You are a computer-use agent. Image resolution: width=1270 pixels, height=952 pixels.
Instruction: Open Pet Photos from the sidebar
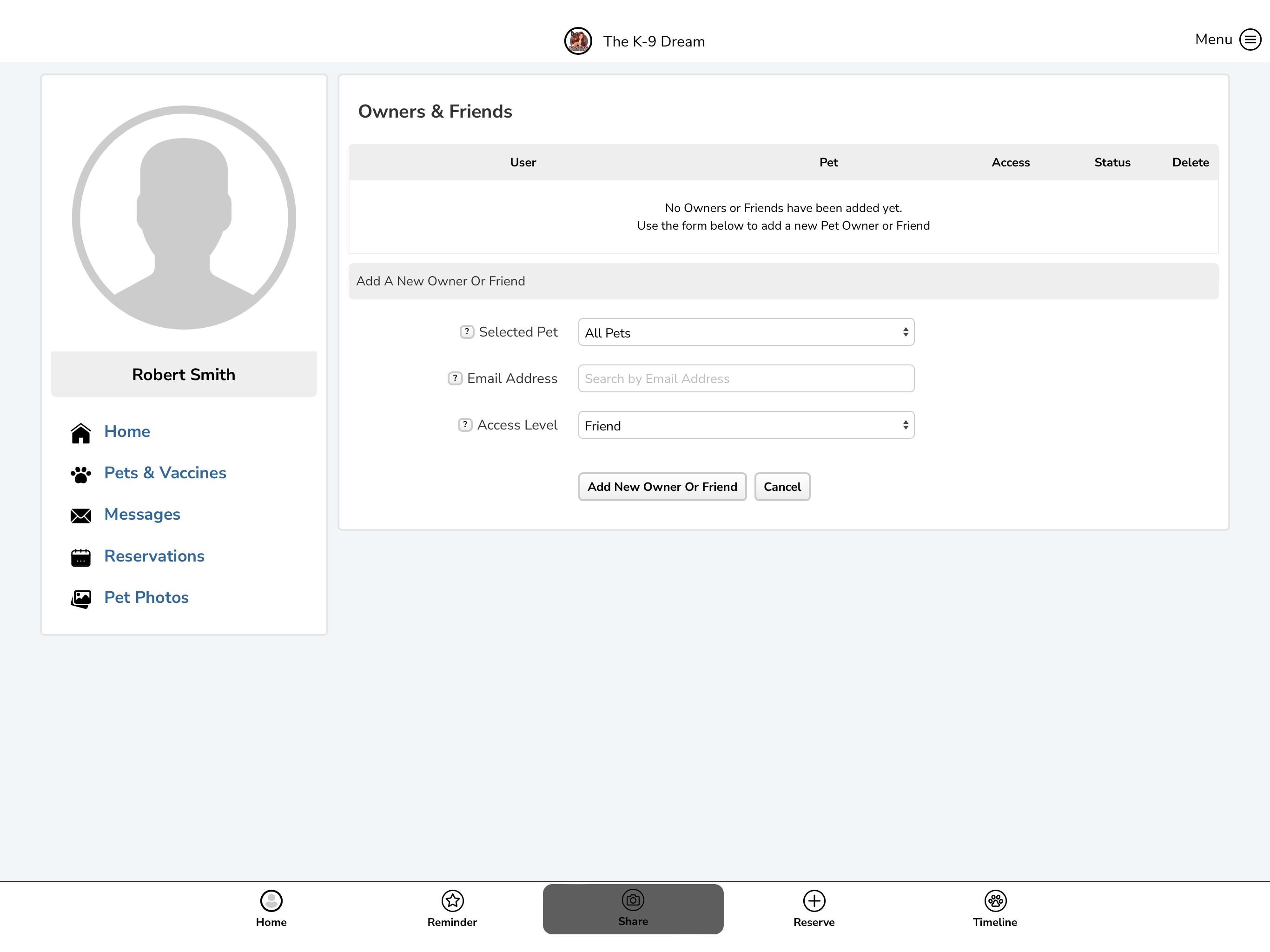(x=146, y=597)
